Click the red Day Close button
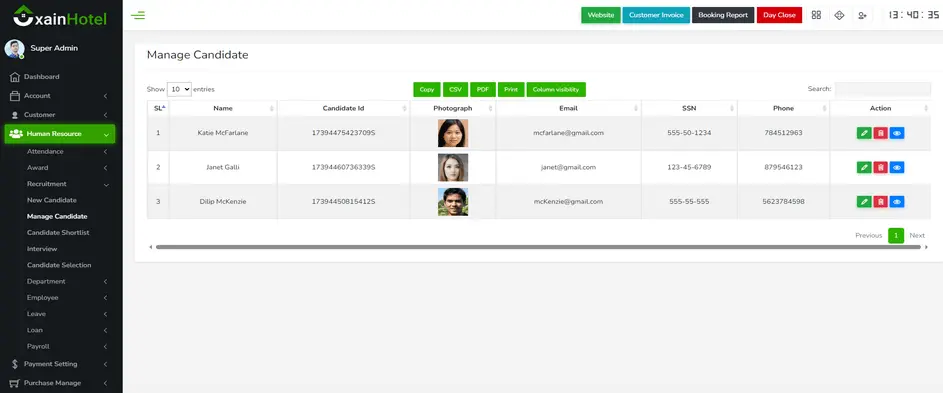This screenshot has height=393, width=943. click(779, 15)
